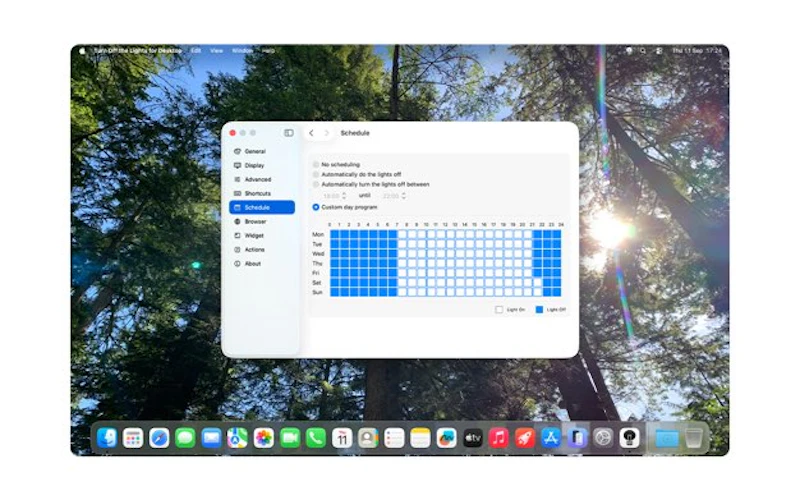
Task: Click the Turn Off the Lights lamp Dock icon
Action: click(x=629, y=438)
